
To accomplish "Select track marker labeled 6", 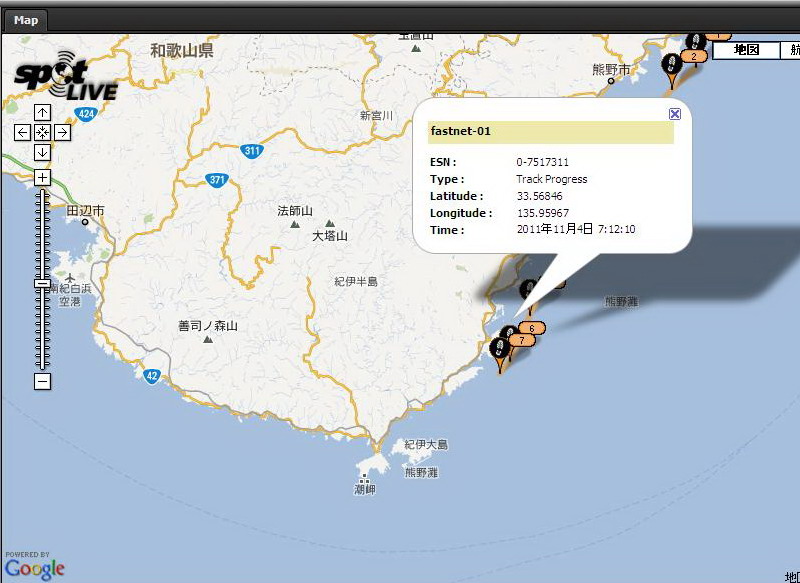I will coord(534,328).
